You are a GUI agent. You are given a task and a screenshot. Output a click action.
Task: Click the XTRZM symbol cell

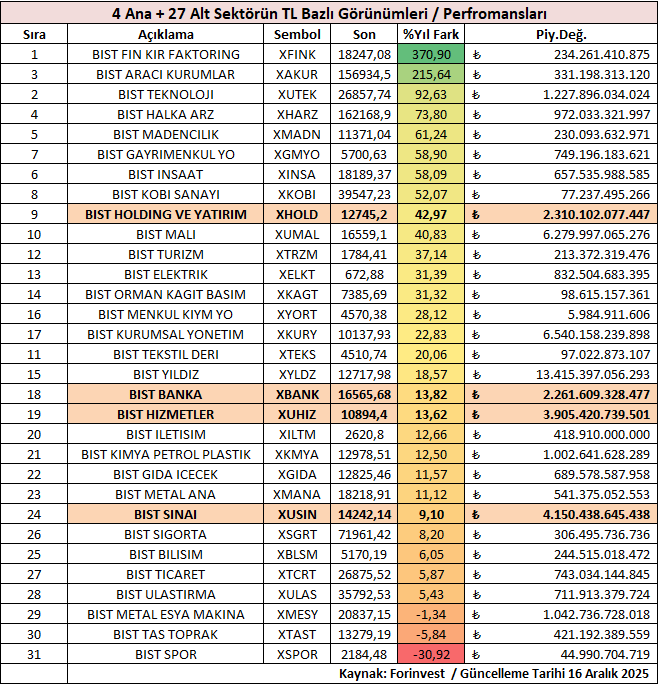pyautogui.click(x=297, y=254)
